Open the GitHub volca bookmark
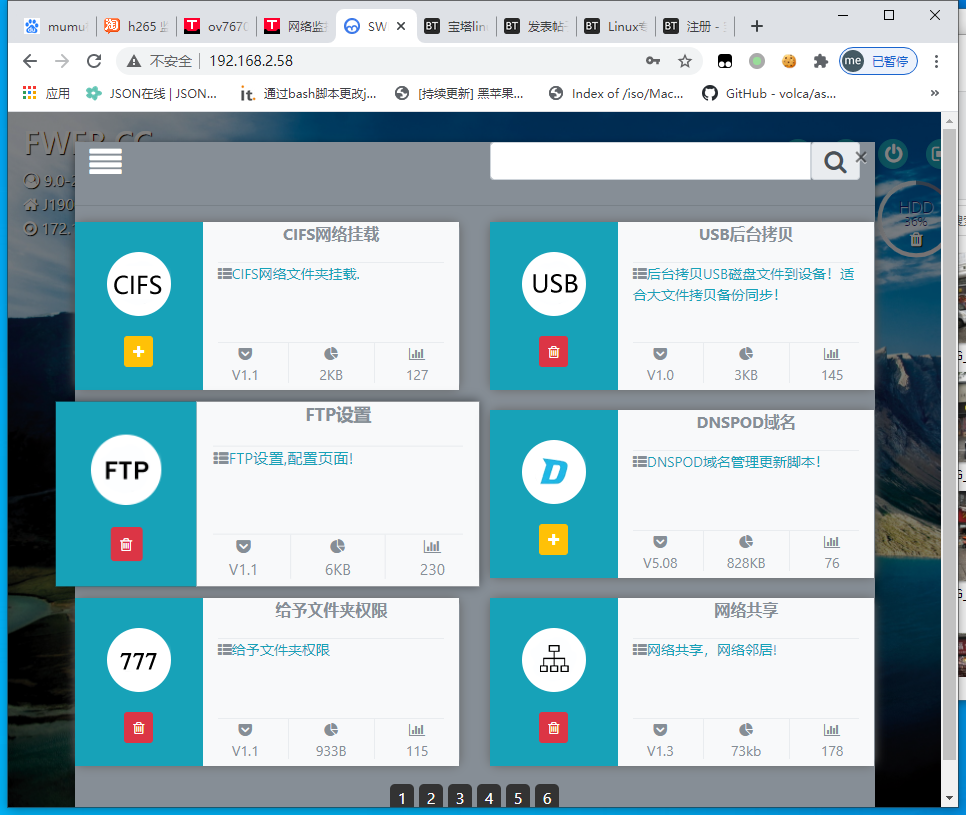 [x=770, y=93]
